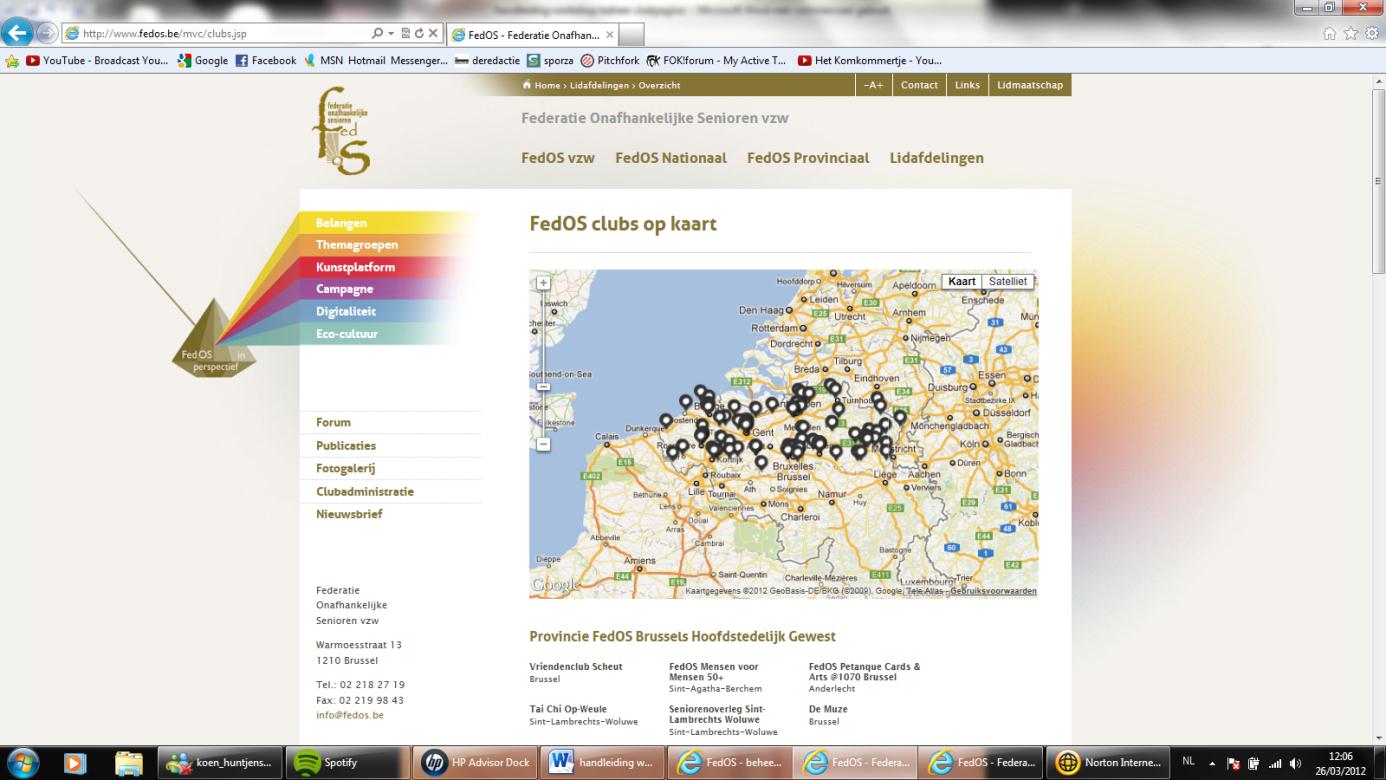Open the MSN Hotmail Messenger bookmark
This screenshot has height=780, width=1386.
coord(376,60)
